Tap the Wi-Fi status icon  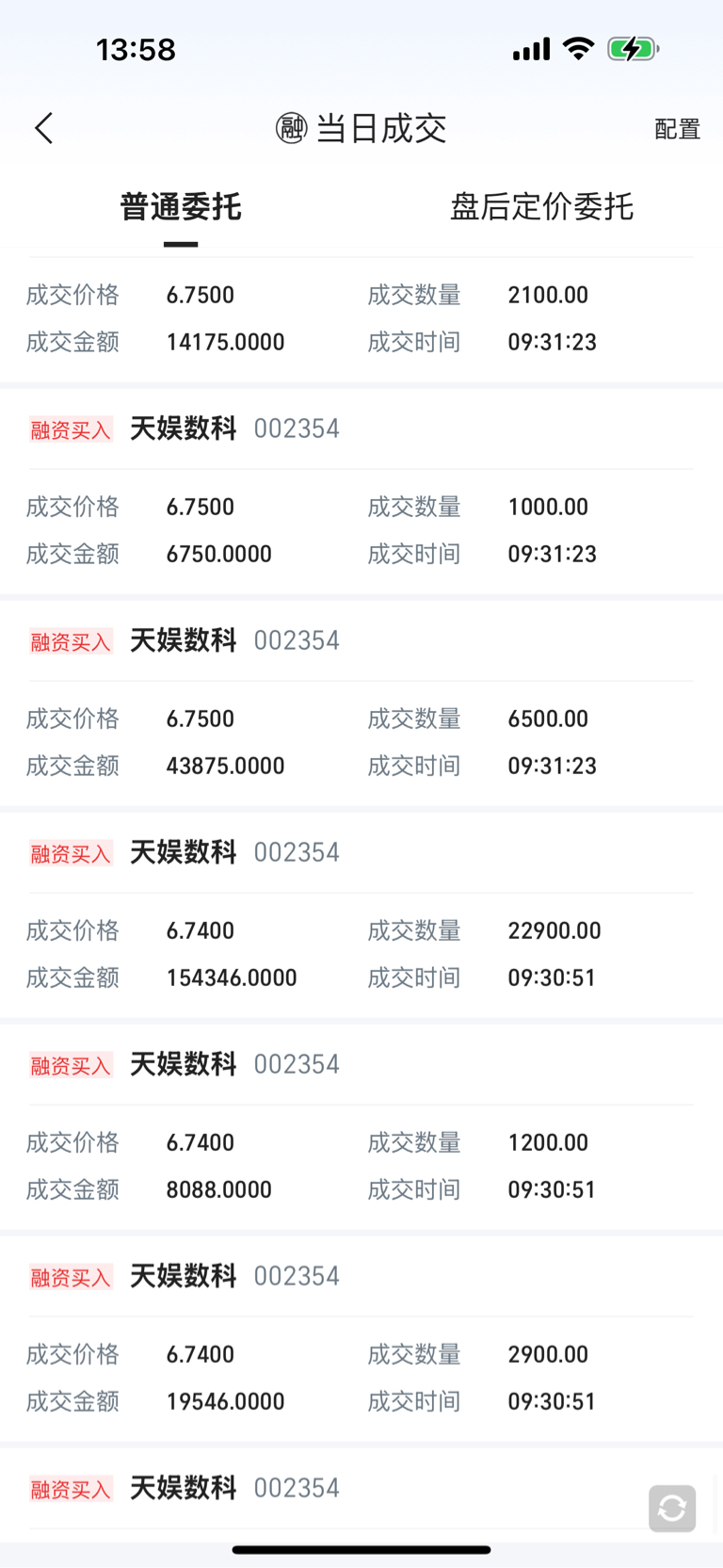pos(578,49)
